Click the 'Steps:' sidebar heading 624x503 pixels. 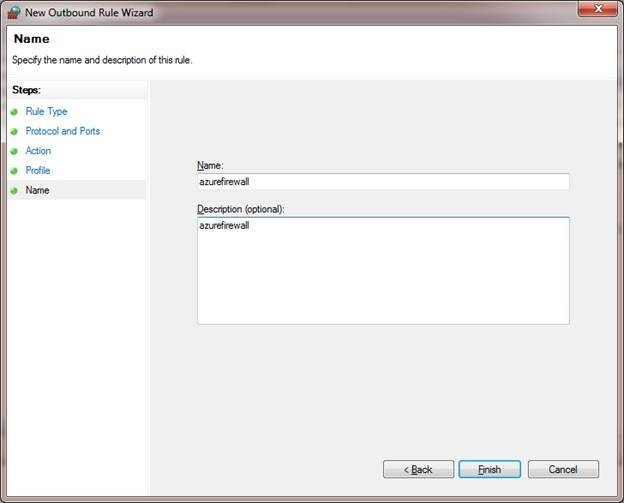25,89
